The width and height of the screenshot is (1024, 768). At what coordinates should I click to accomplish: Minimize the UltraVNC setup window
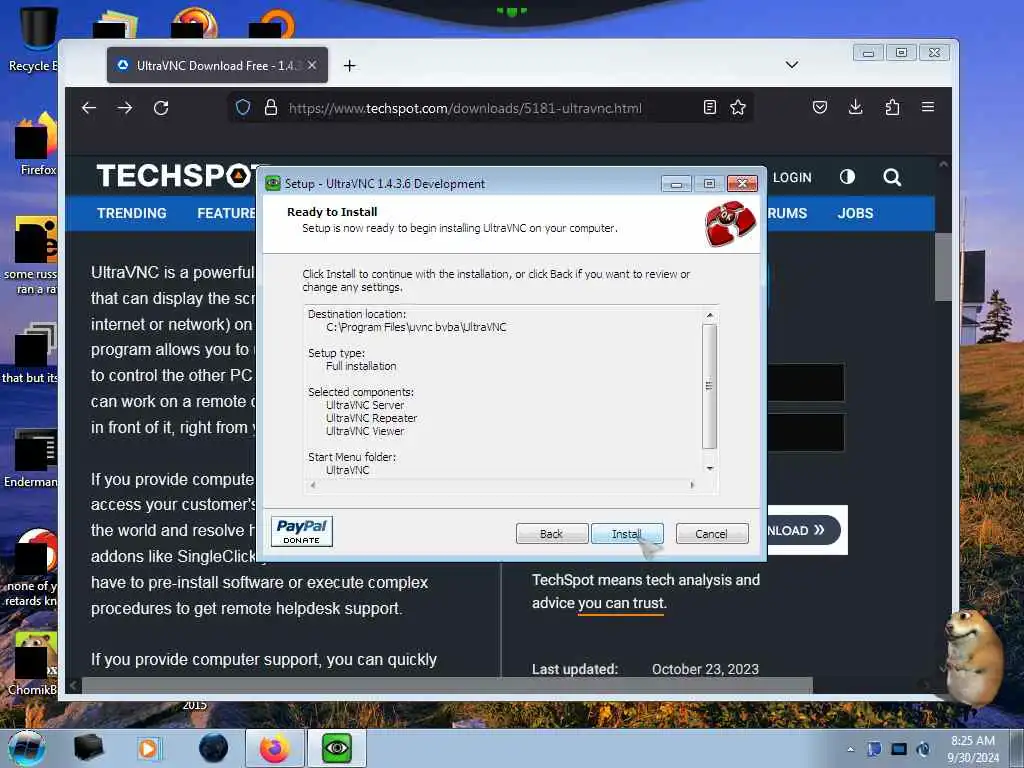click(676, 184)
